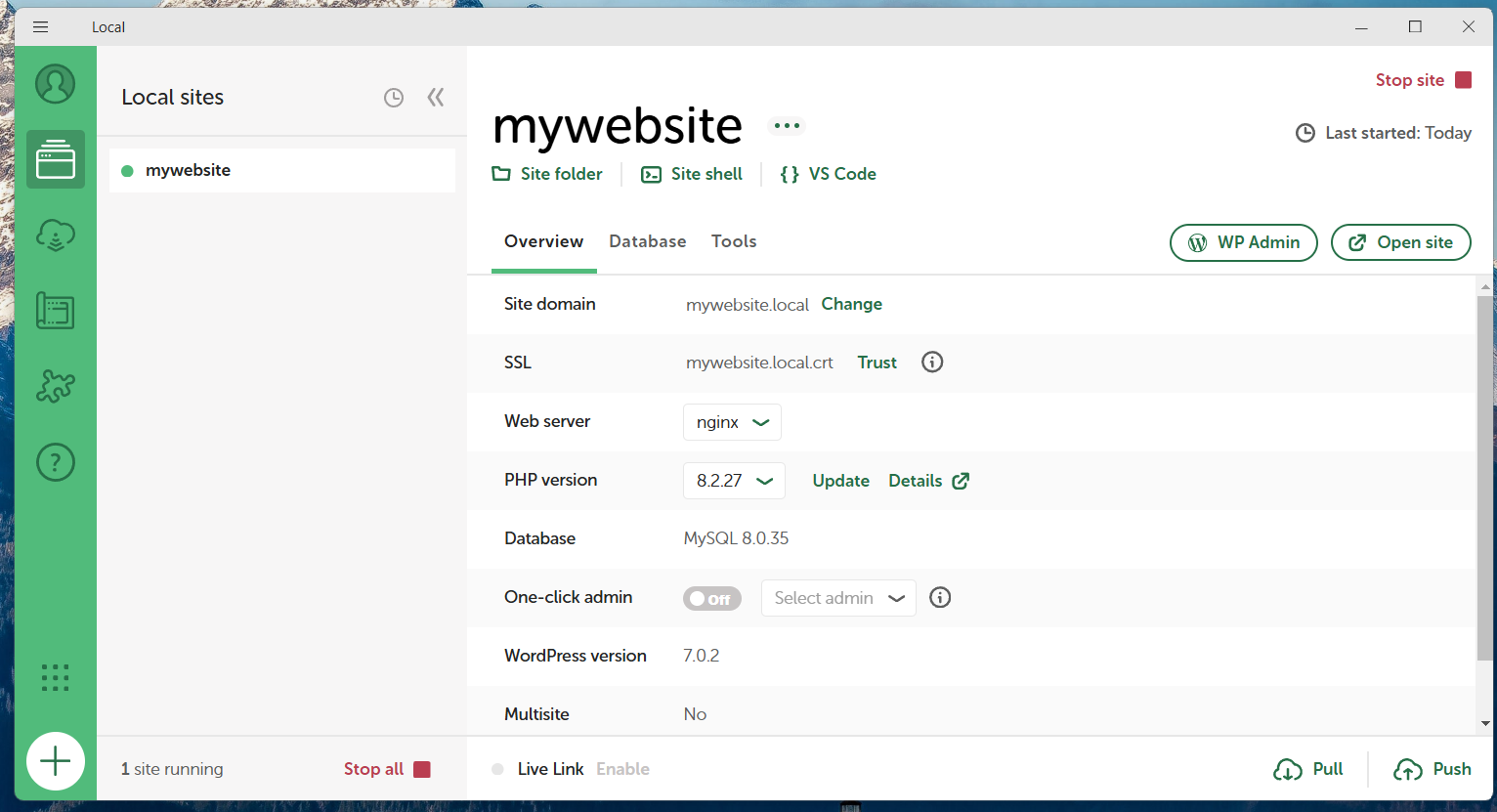Open the Add-ons puzzle icon

pos(56,386)
